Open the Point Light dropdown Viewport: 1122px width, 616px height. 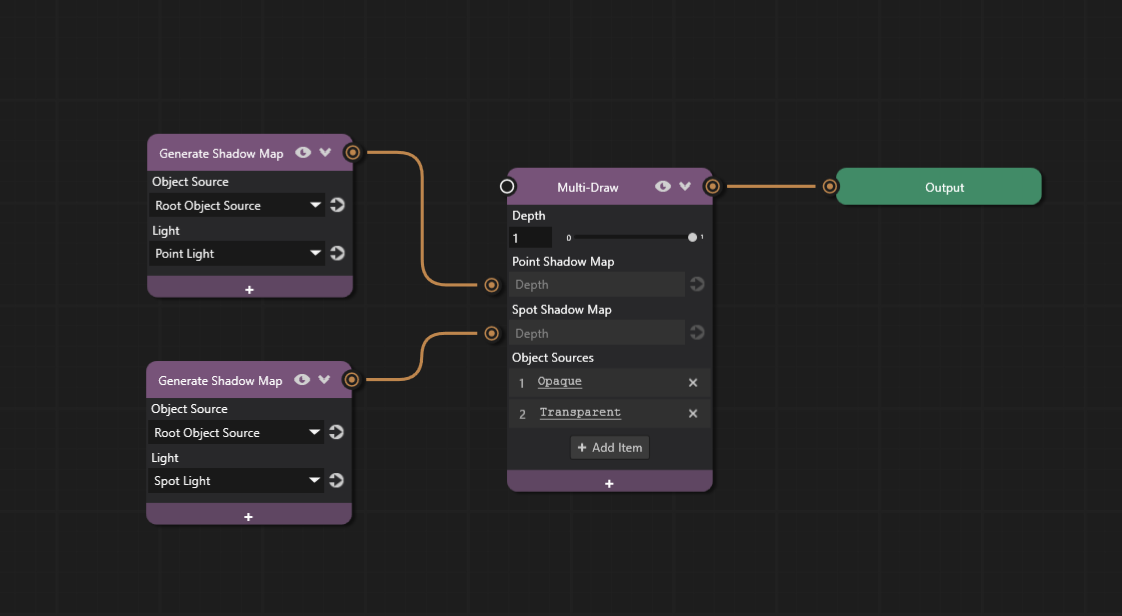[236, 253]
